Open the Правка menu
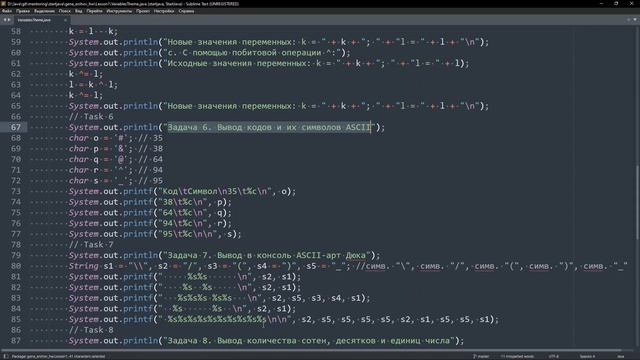The height and width of the screenshot is (360, 640). [23, 11]
